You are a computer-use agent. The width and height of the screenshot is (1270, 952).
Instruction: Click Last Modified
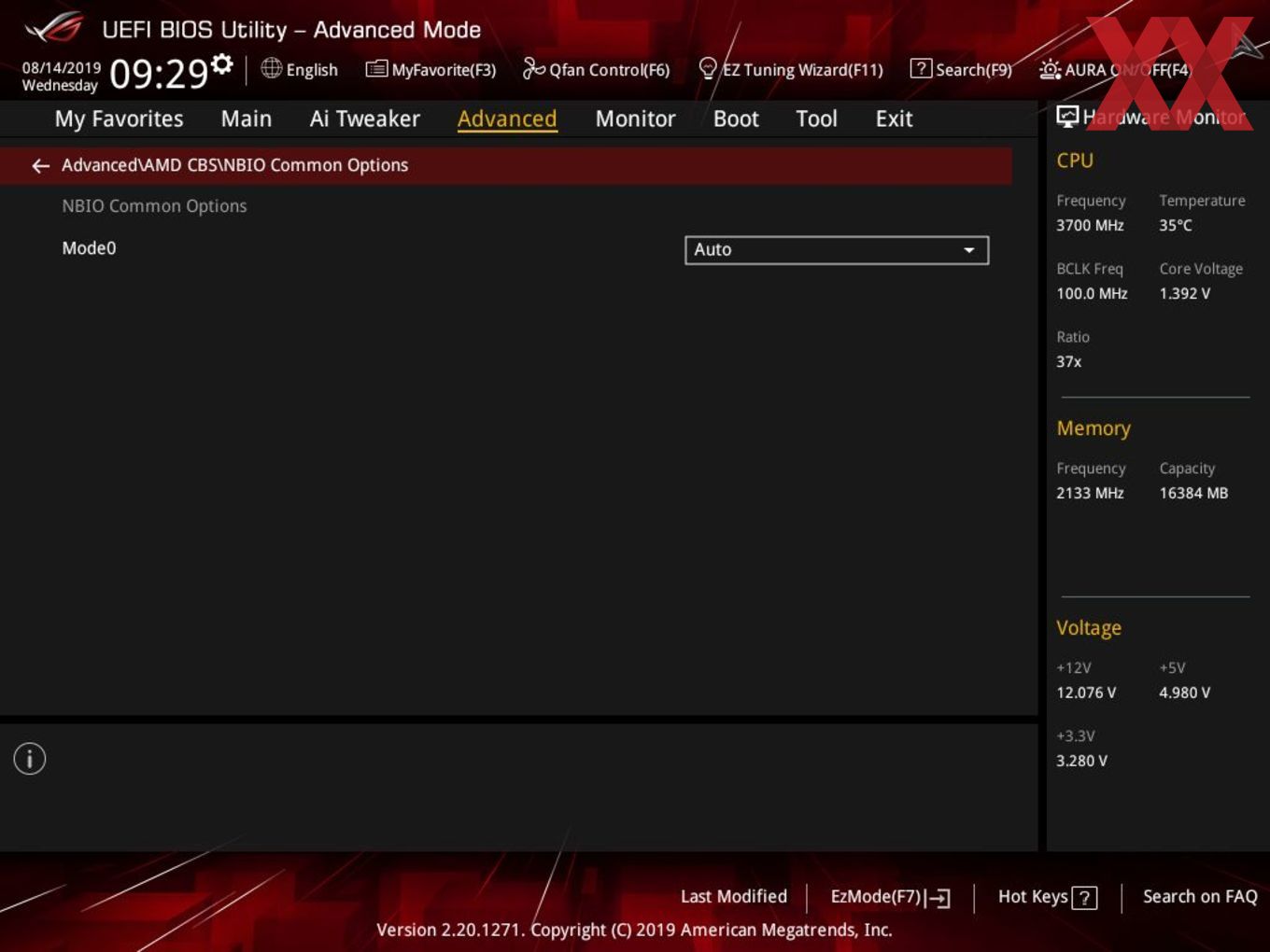734,897
